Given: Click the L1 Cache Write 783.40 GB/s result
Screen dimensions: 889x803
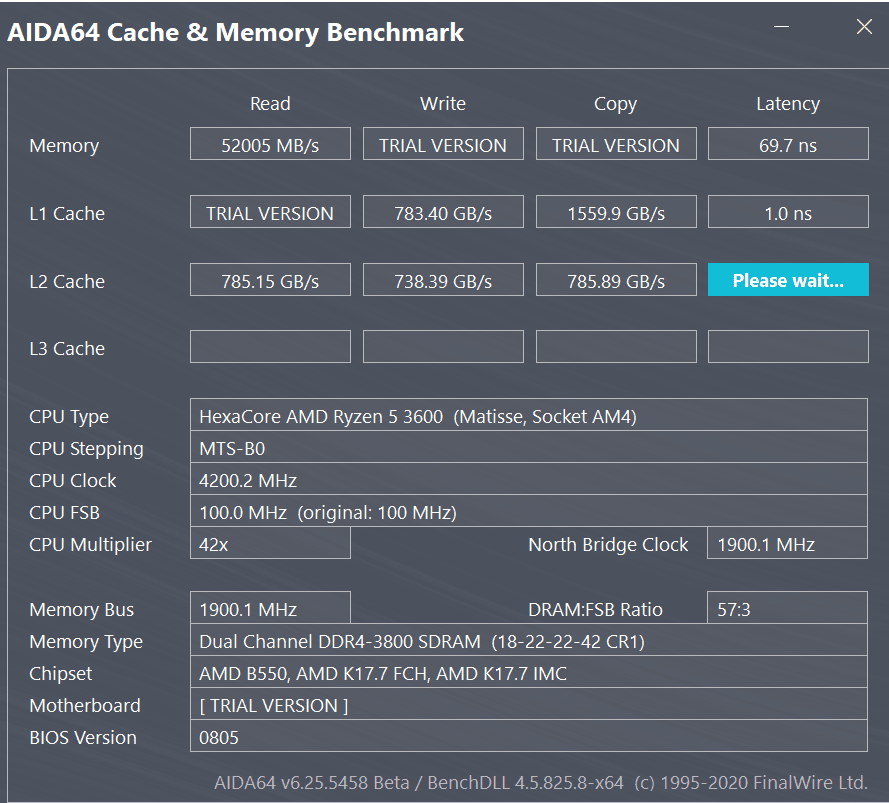Looking at the screenshot, I should pos(443,212).
